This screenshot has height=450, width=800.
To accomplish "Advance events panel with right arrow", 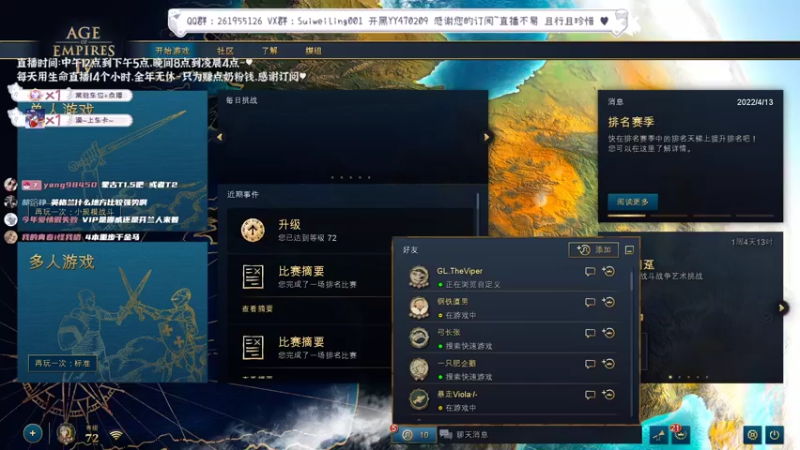I will click(782, 308).
